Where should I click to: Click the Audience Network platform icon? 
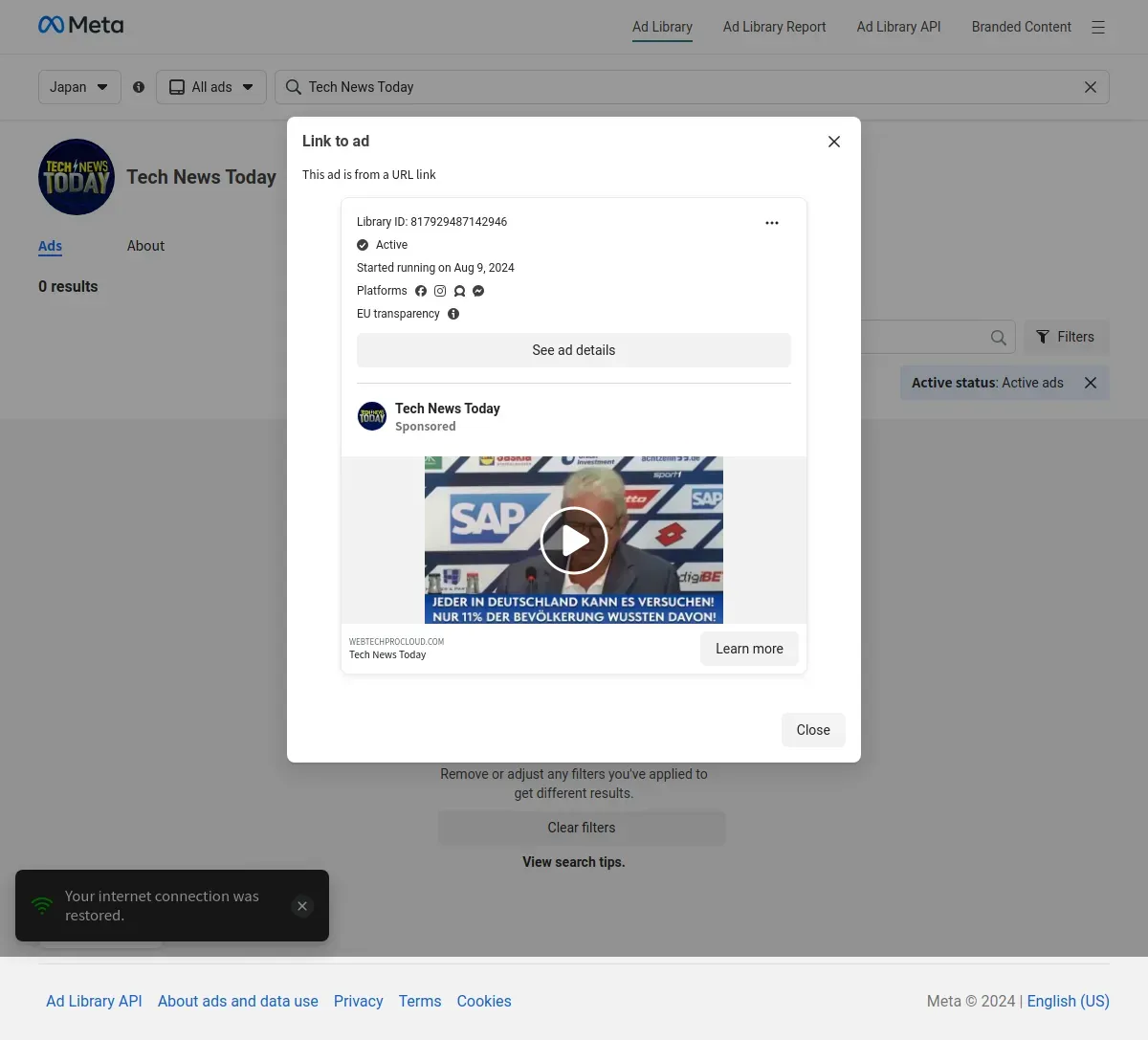[x=459, y=291]
